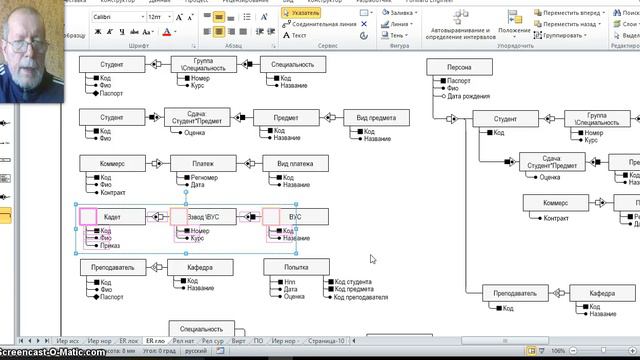The image size is (640, 360).
Task: Open Шрифт group dialog launcher
Action: tap(193, 46)
